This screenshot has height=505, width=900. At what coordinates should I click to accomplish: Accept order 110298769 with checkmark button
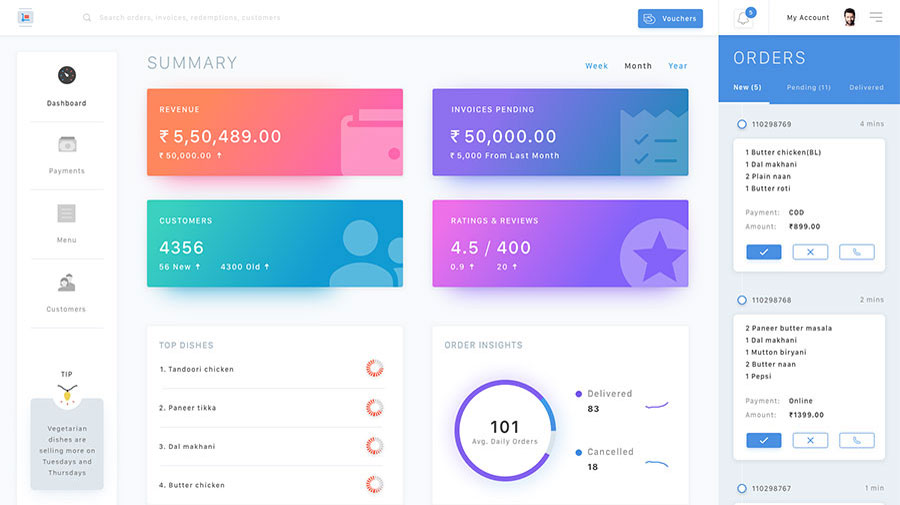click(x=764, y=252)
